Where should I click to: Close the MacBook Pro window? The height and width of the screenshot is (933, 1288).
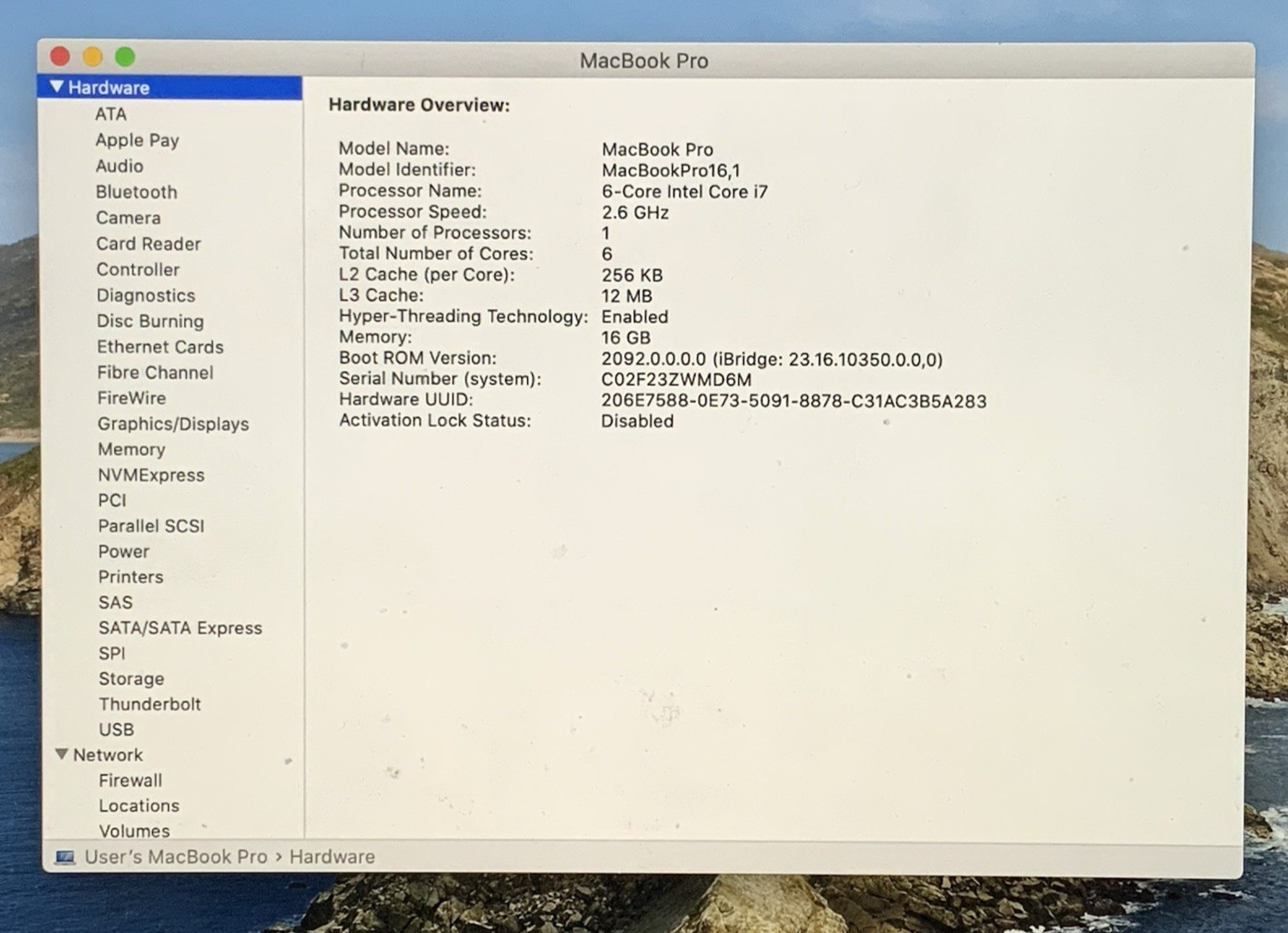point(60,57)
